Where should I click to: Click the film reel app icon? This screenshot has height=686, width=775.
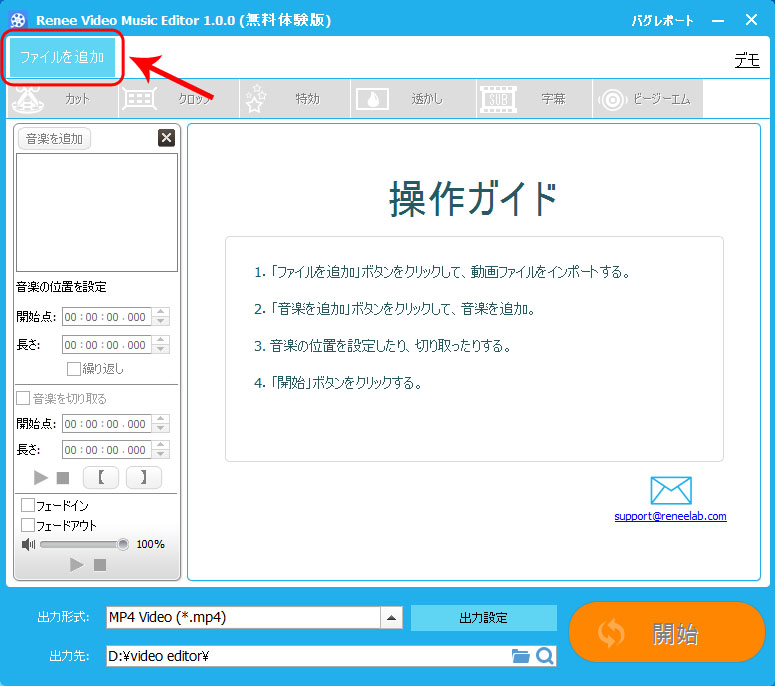coord(18,20)
